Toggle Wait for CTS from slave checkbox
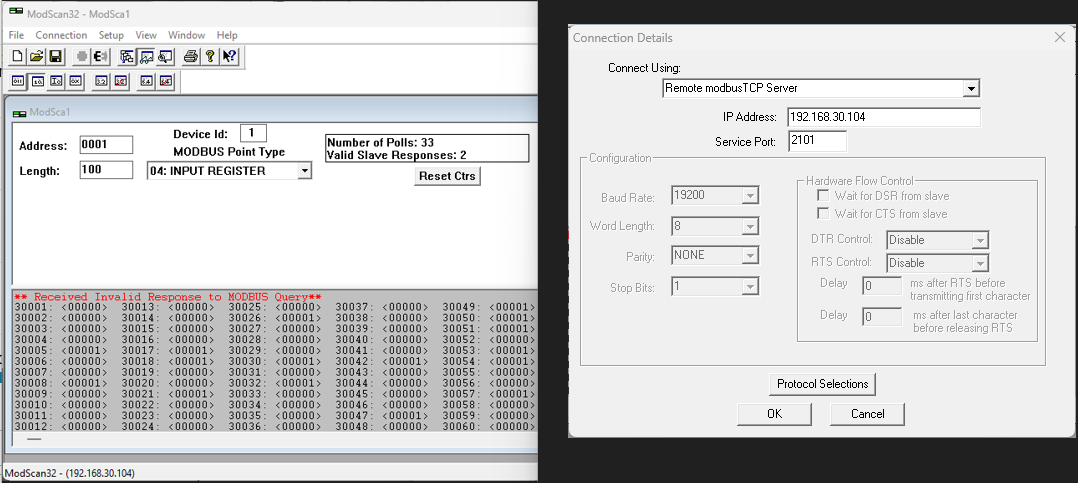The width and height of the screenshot is (1078, 483). point(823,214)
